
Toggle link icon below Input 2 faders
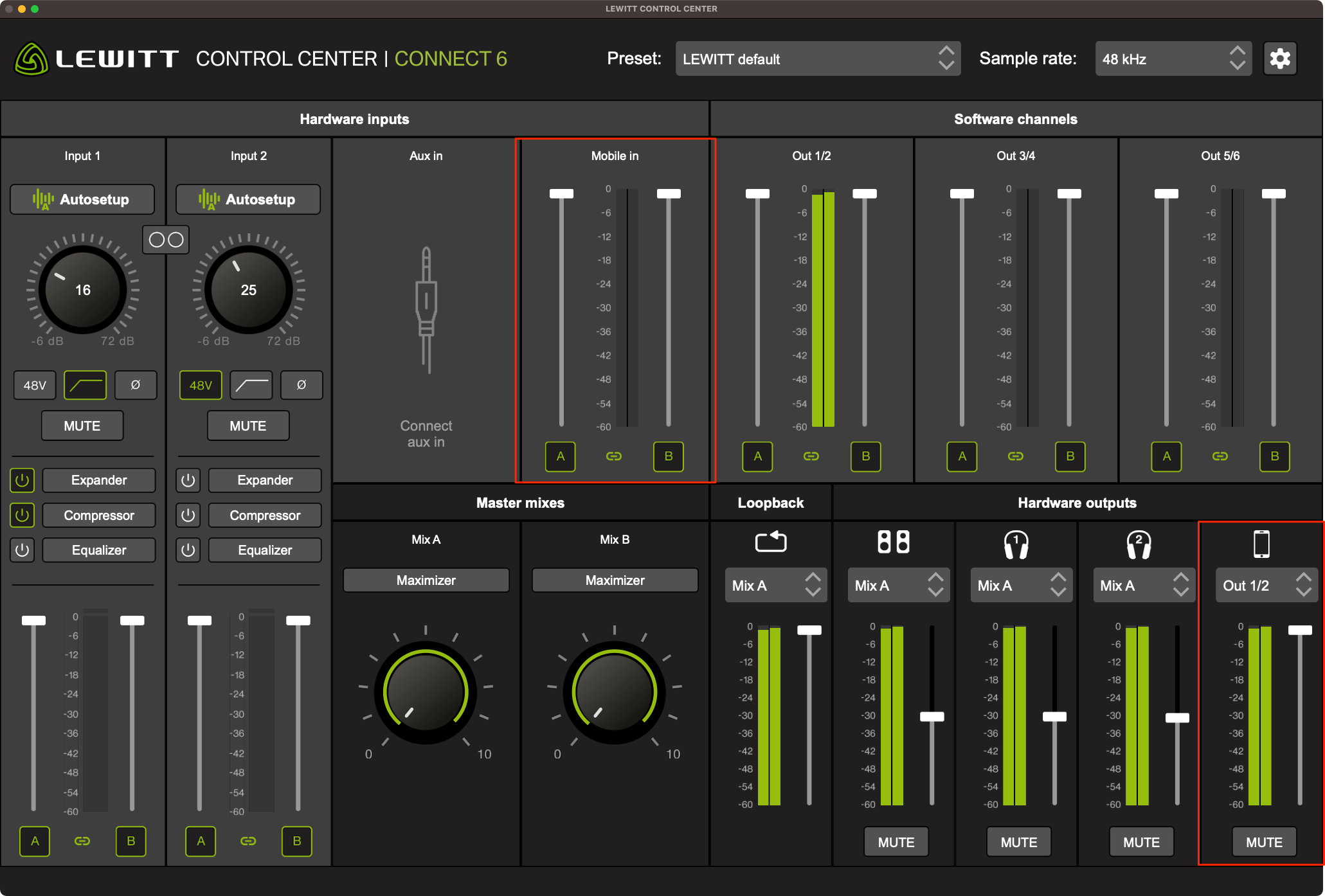click(x=248, y=841)
